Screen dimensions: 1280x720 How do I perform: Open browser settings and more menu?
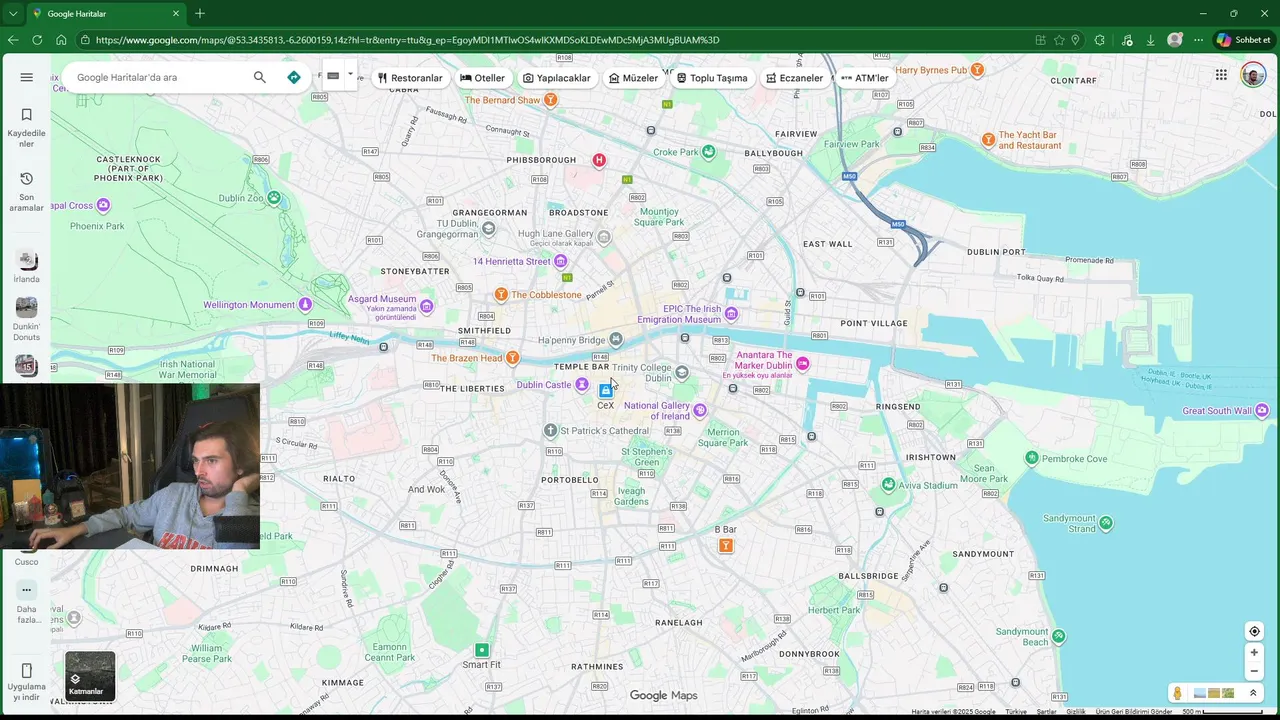[x=1199, y=40]
